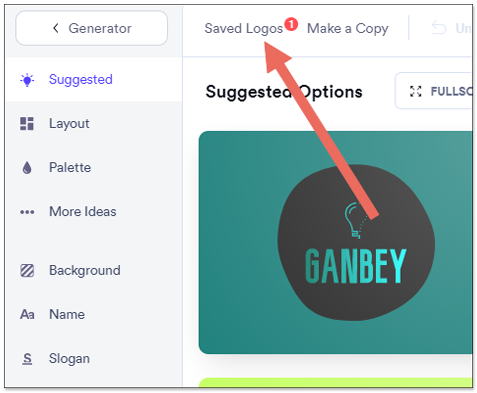
Task: Open the Saved Logos notification badge
Action: (291, 24)
